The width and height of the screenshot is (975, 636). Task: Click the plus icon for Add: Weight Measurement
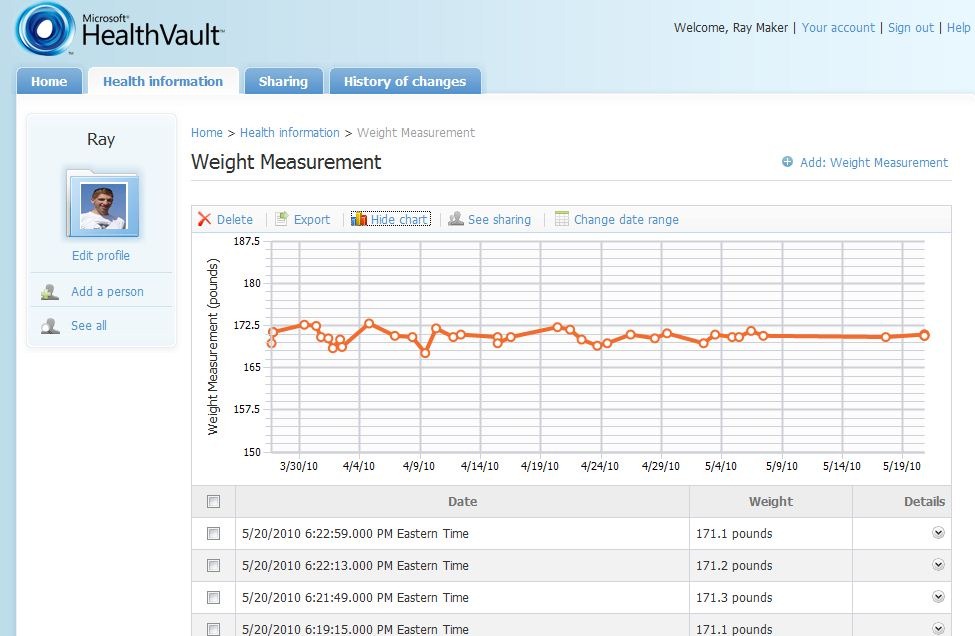click(787, 162)
